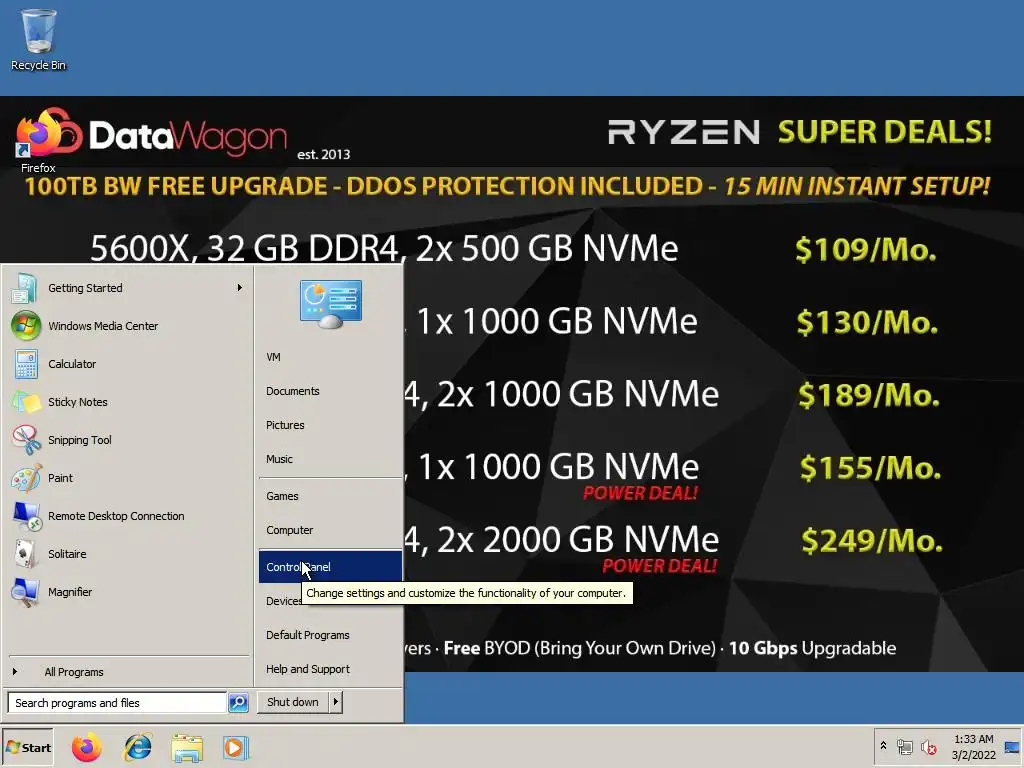The height and width of the screenshot is (768, 1024).
Task: Select the Calculator program label
Action: coord(72,364)
